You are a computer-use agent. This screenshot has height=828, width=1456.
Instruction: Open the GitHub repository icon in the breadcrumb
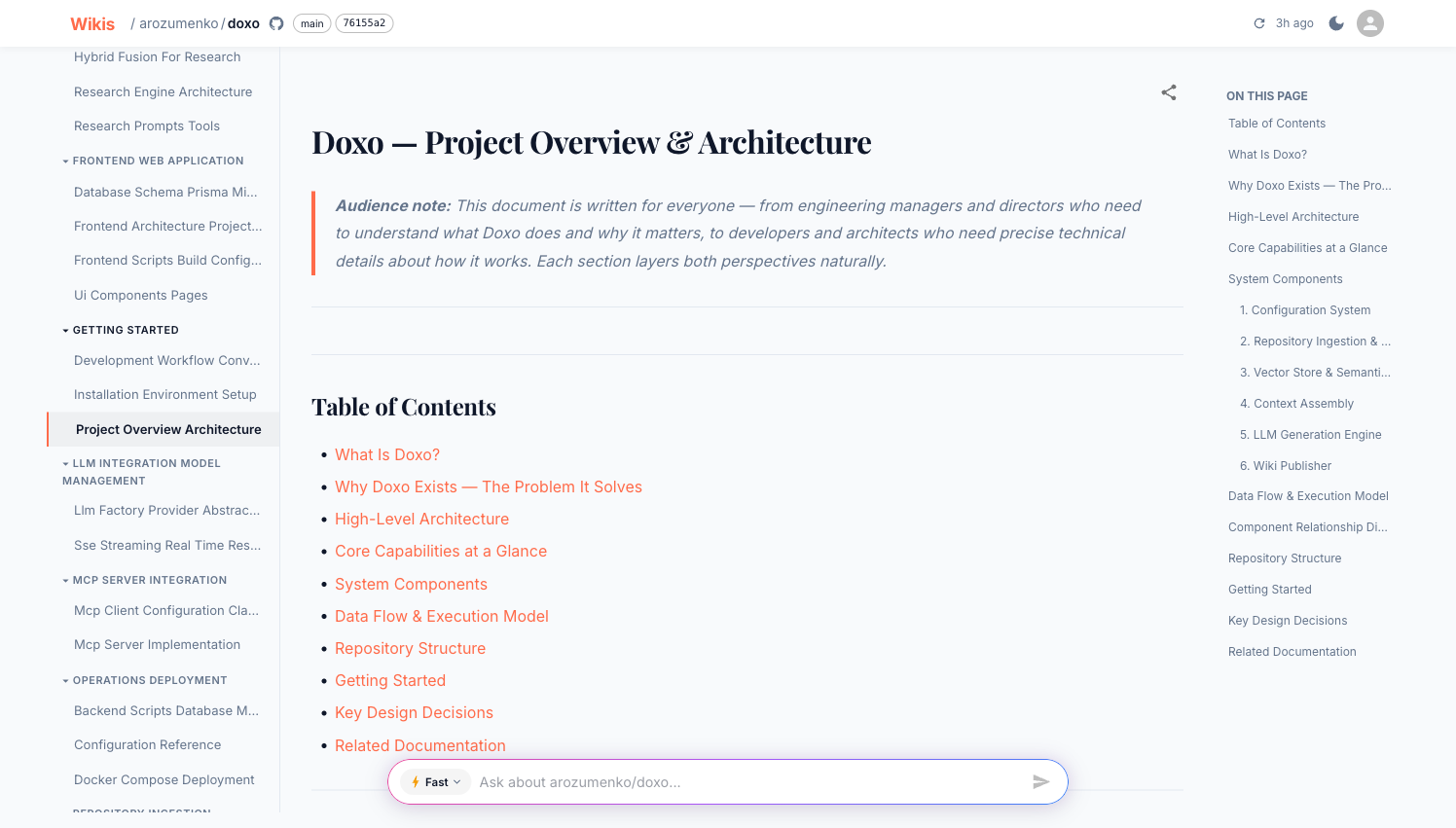pos(276,23)
